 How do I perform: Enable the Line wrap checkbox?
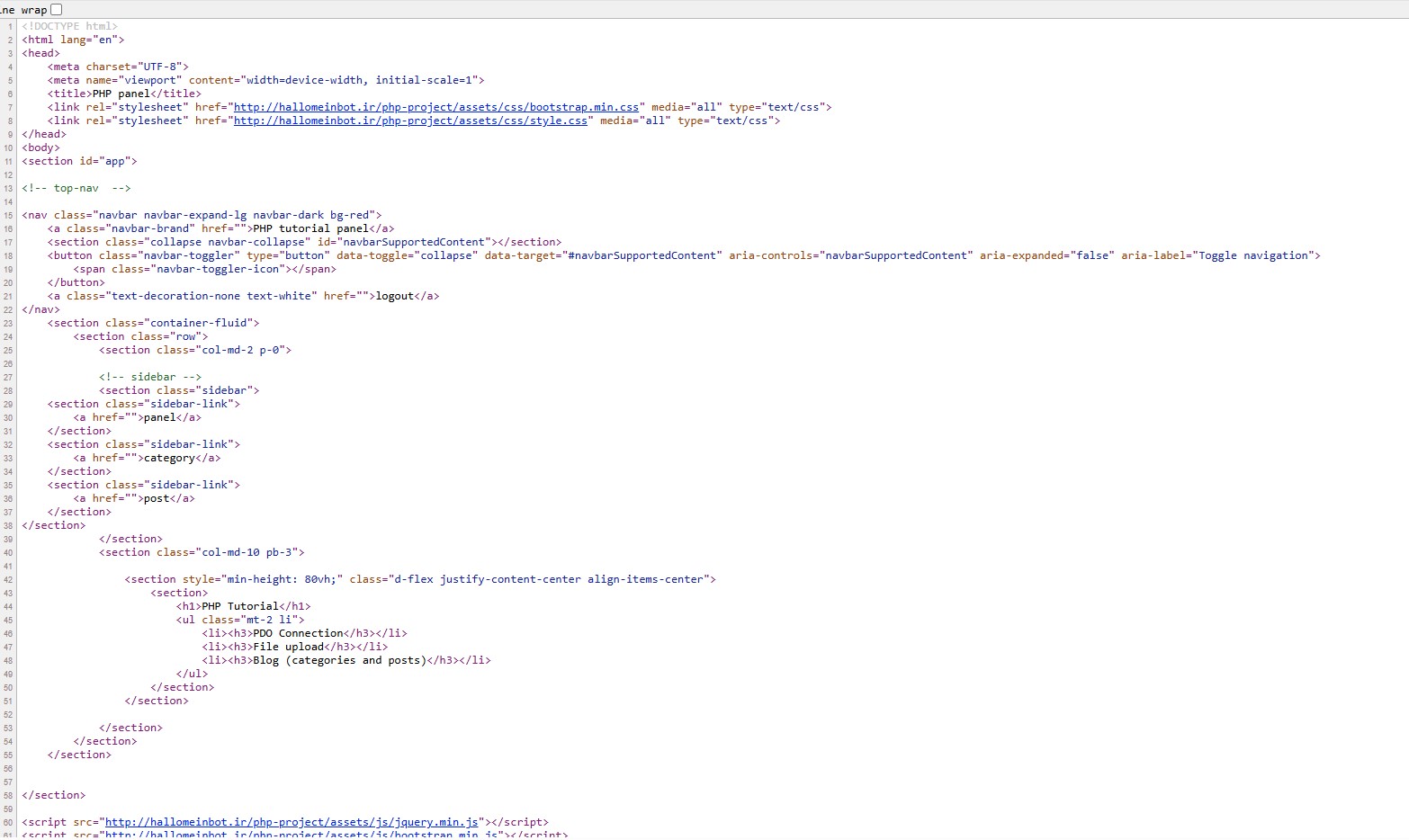coord(57,9)
